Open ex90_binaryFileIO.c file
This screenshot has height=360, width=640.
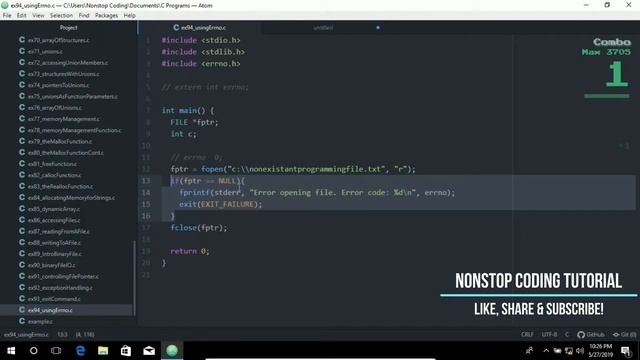(x=51, y=264)
